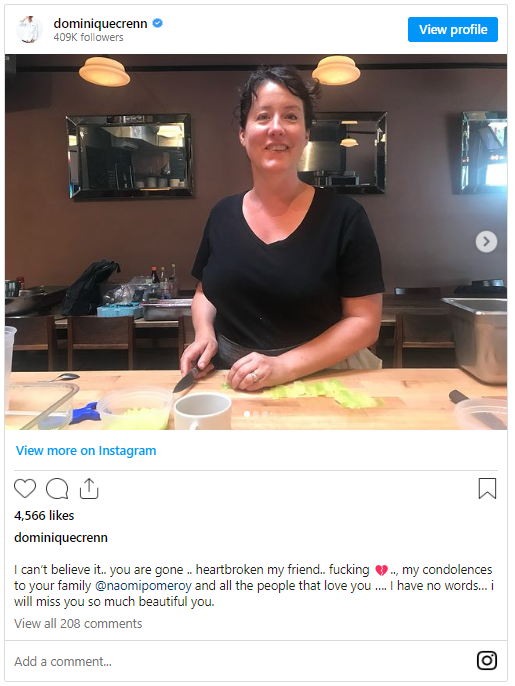Save post with the bookmark icon

(x=487, y=488)
